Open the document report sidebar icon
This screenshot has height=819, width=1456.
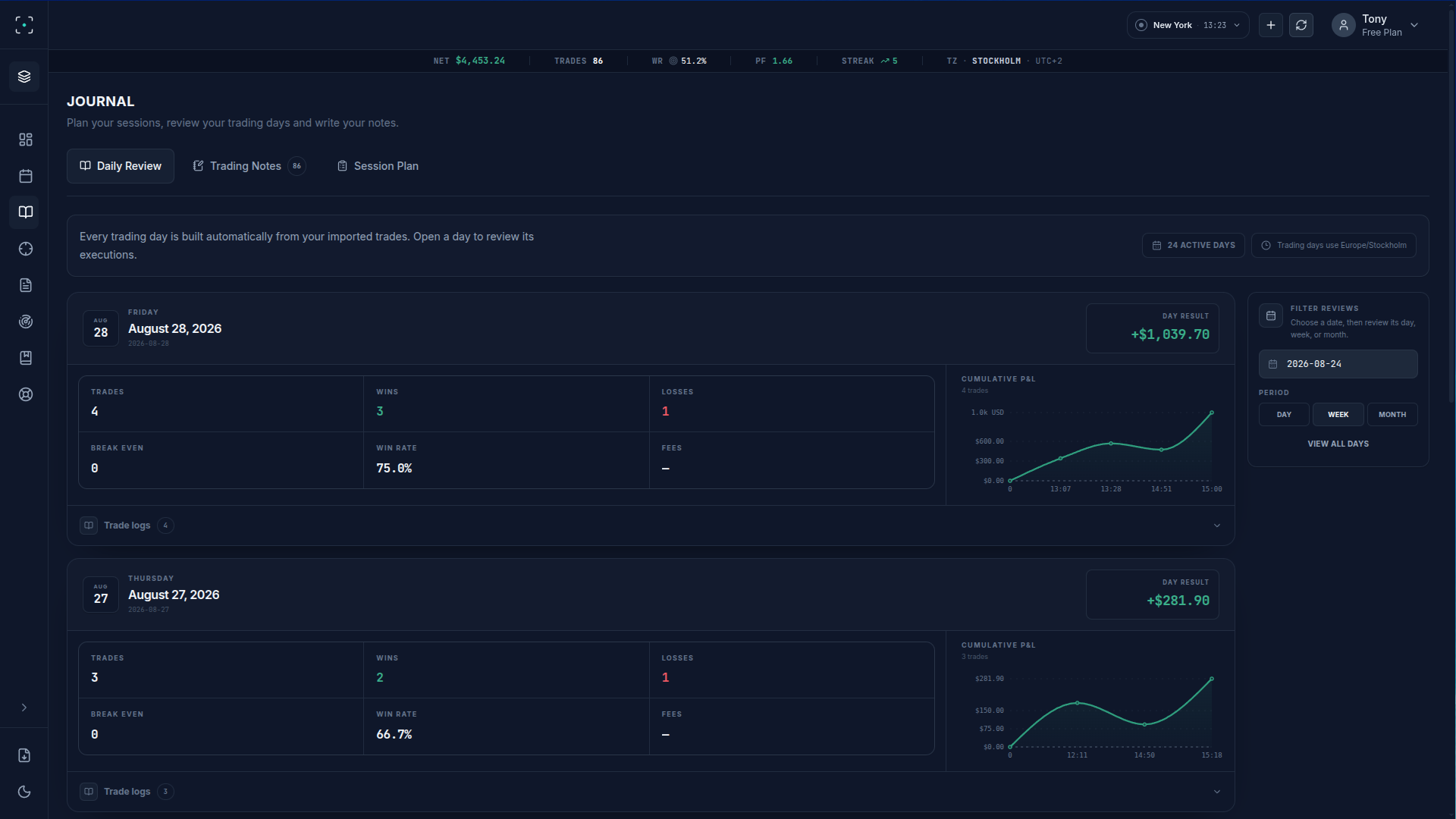tap(25, 285)
